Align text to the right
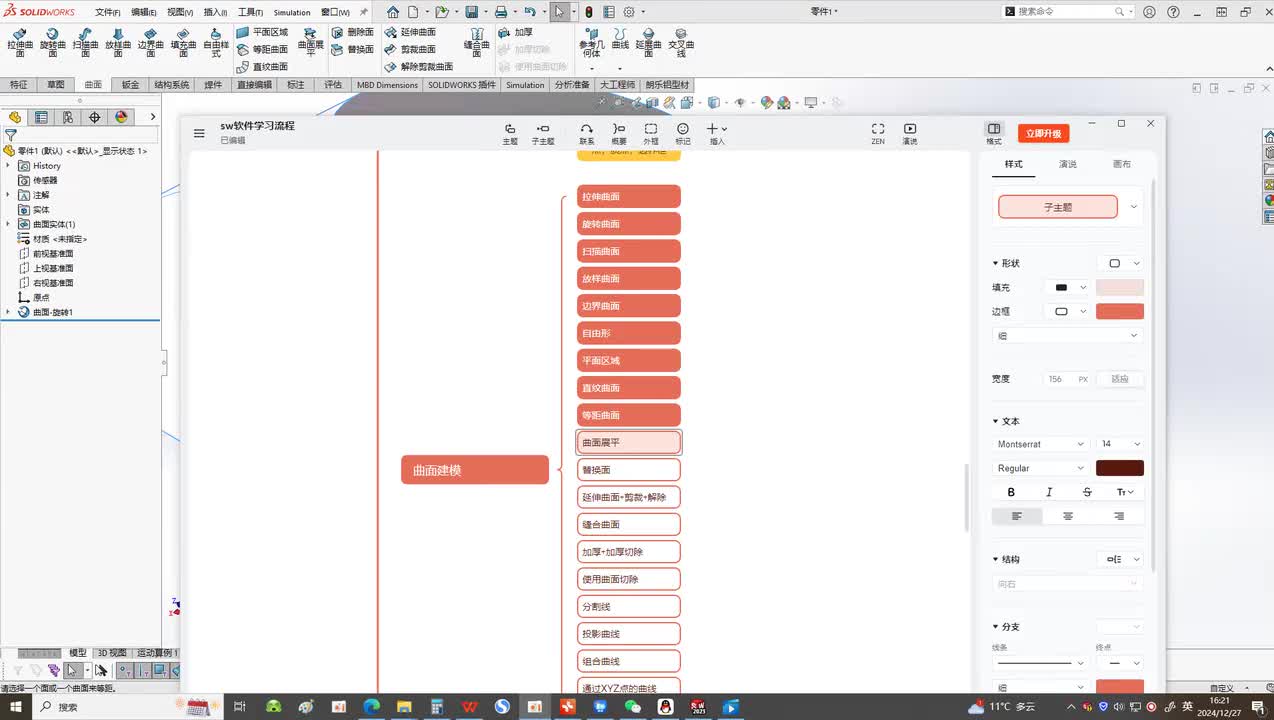This screenshot has height=720, width=1274. (1119, 516)
